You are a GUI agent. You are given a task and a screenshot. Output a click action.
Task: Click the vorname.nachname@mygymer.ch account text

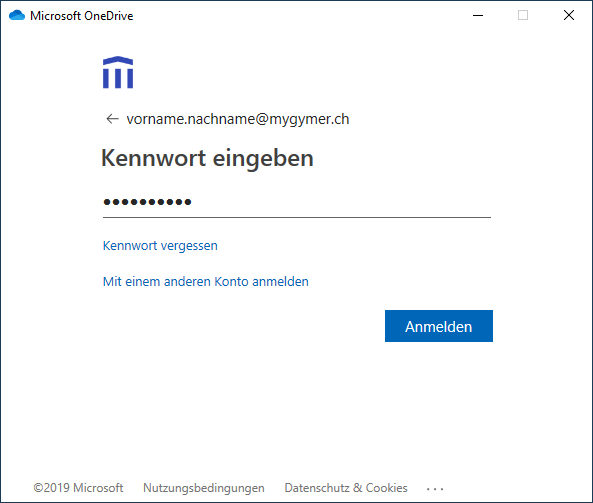(x=238, y=119)
